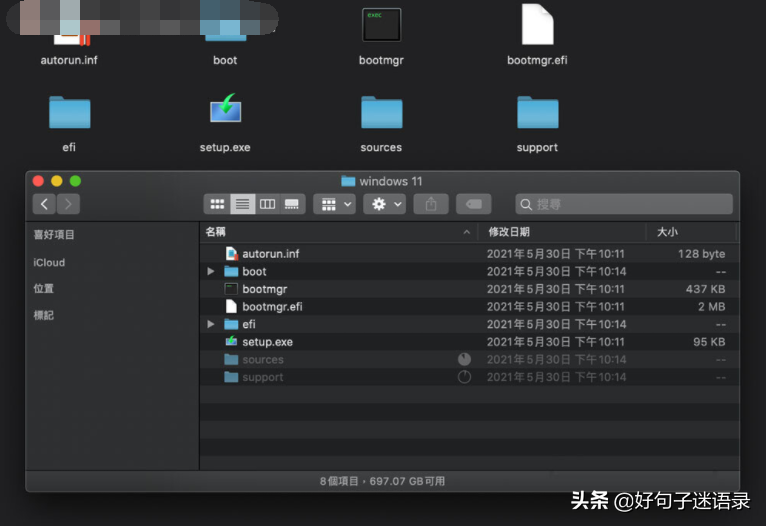
Task: Click the edit tags toolbar button
Action: pyautogui.click(x=473, y=204)
